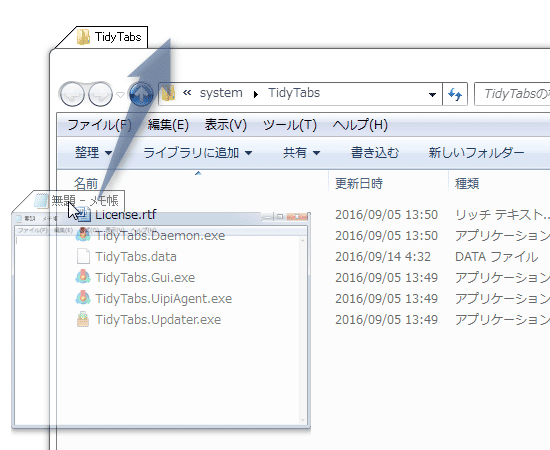
Task: Sort by the 種類 column header
Action: click(x=467, y=183)
